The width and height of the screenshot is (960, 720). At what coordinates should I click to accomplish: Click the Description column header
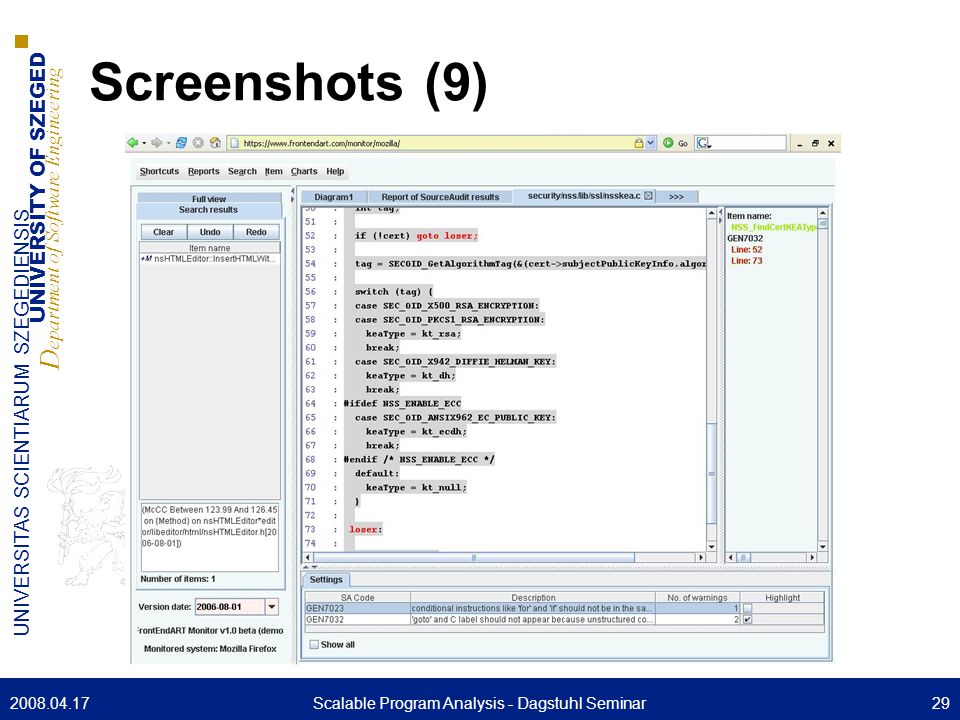[533, 598]
